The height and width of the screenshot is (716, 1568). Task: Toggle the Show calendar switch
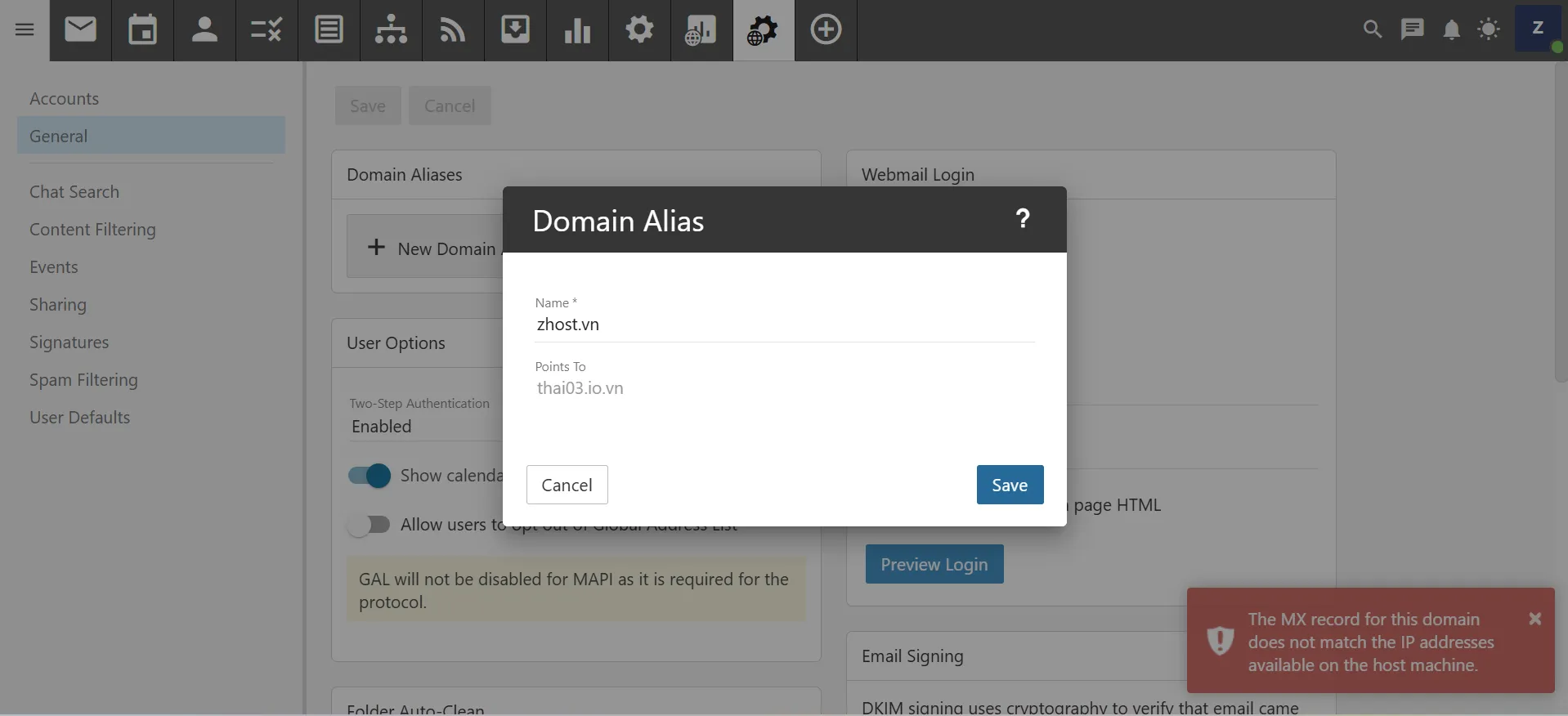(x=370, y=476)
